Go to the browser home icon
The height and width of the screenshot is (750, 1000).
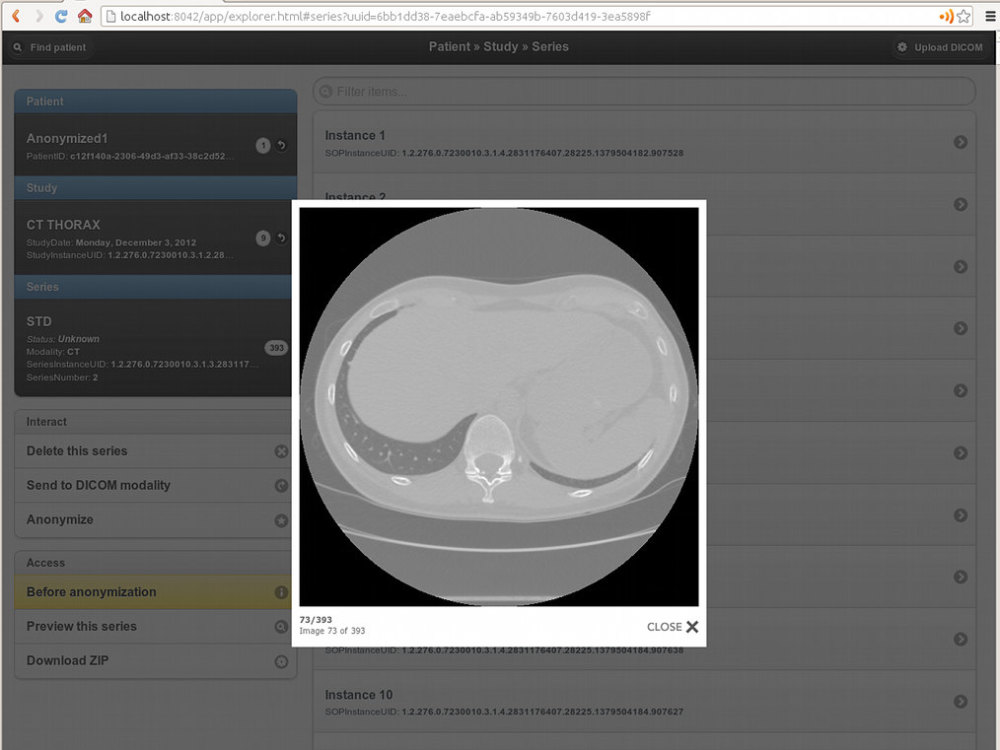(x=84, y=16)
